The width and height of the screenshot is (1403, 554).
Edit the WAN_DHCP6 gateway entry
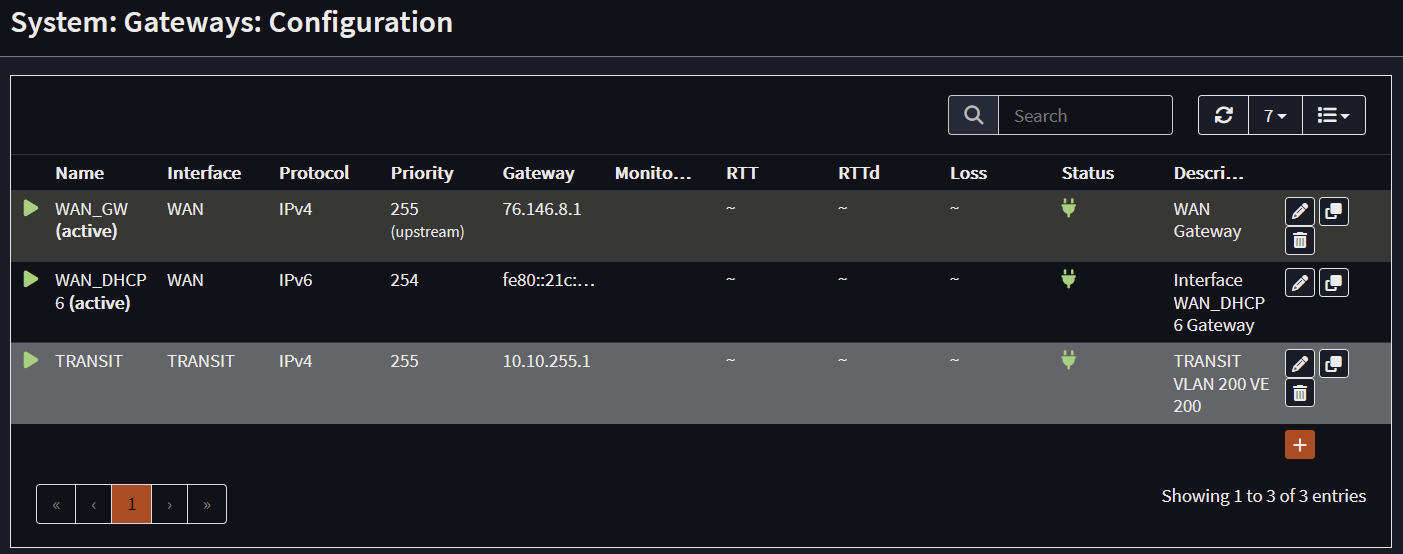pos(1299,283)
